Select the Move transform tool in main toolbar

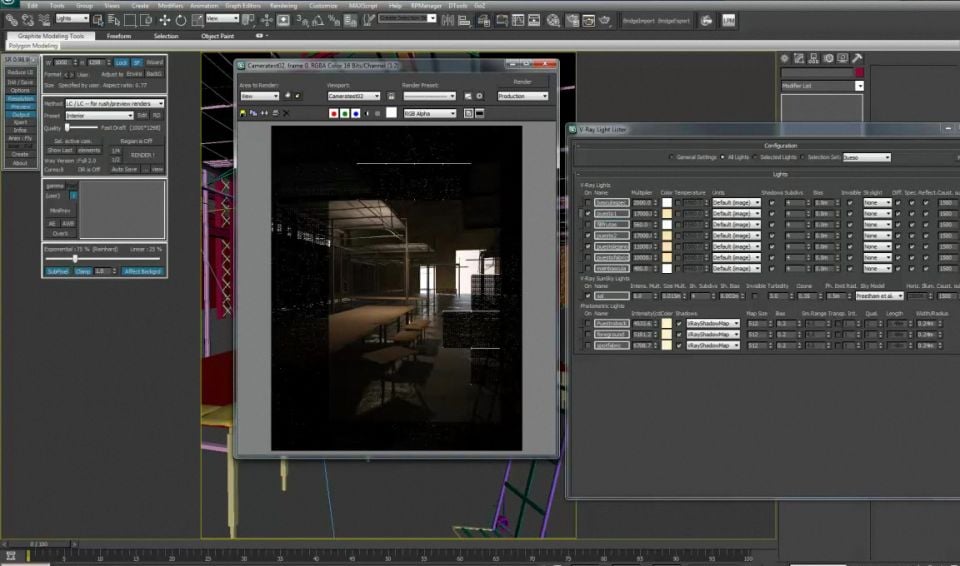click(165, 20)
